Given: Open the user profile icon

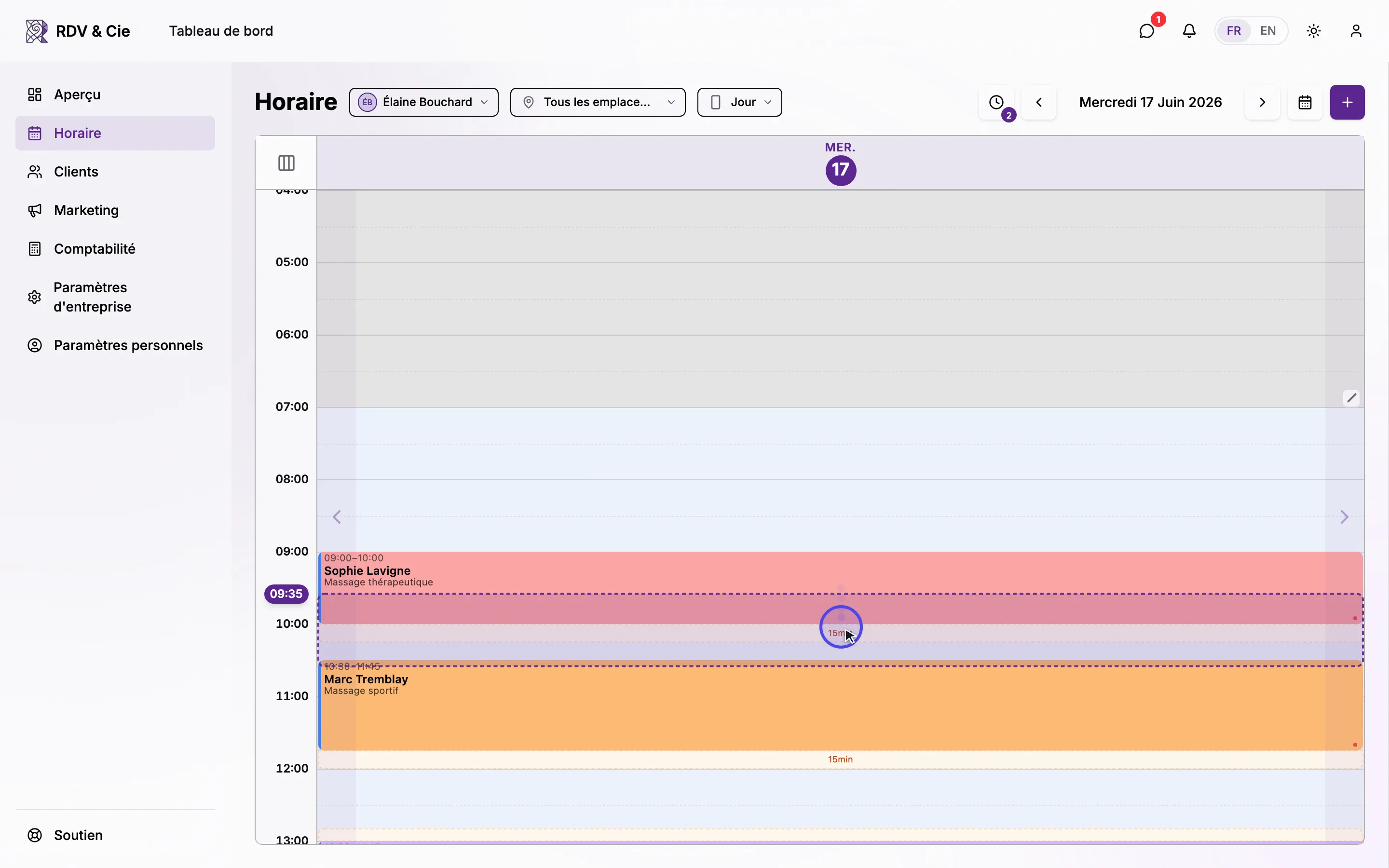Looking at the screenshot, I should coord(1356,31).
